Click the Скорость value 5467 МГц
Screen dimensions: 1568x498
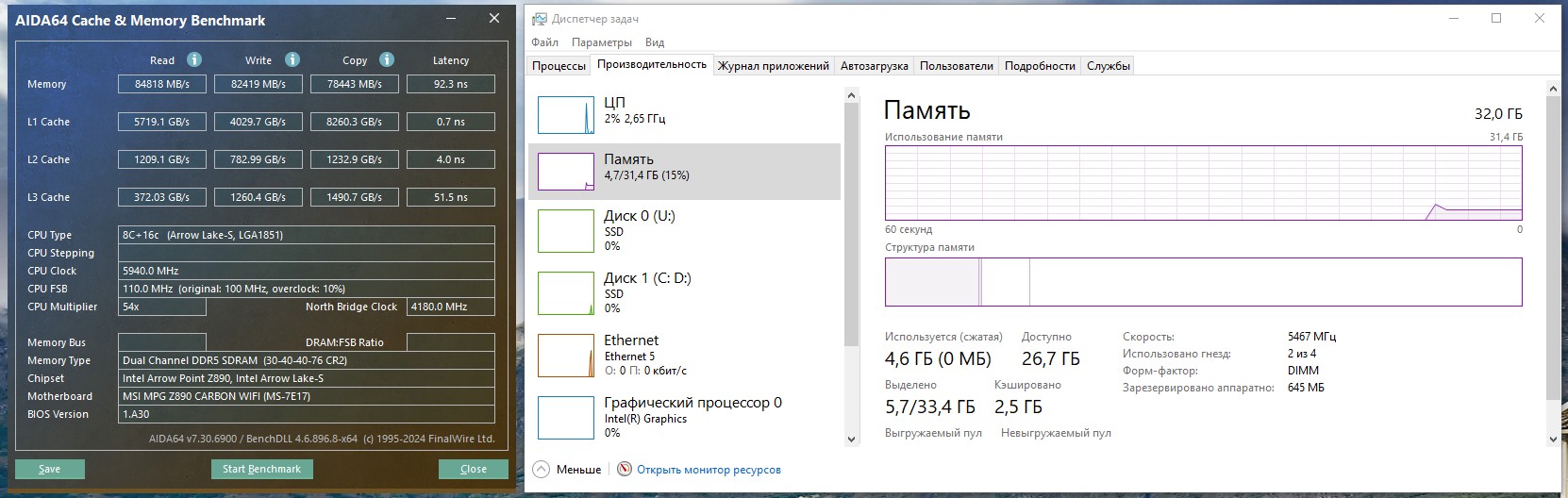1311,337
